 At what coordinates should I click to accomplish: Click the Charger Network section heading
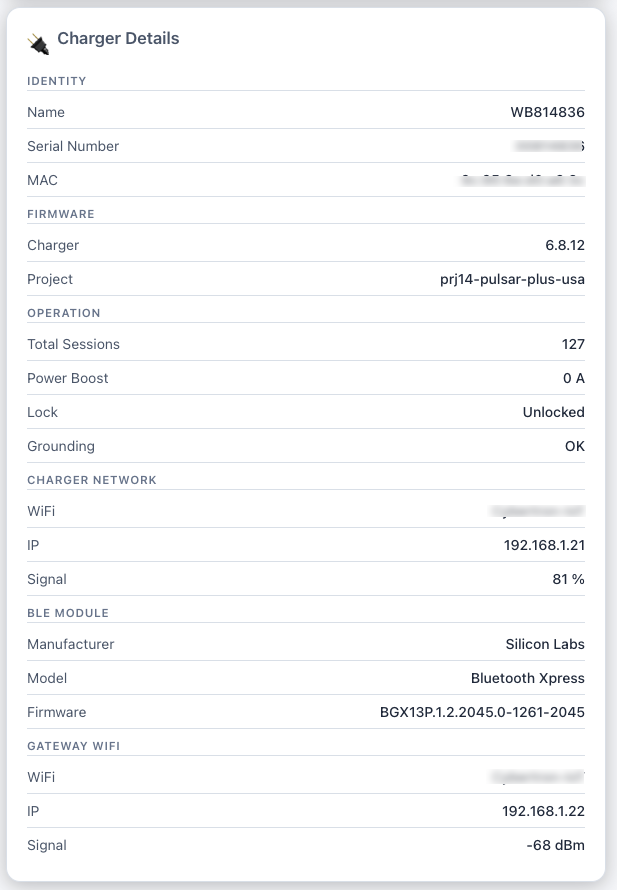tap(92, 480)
